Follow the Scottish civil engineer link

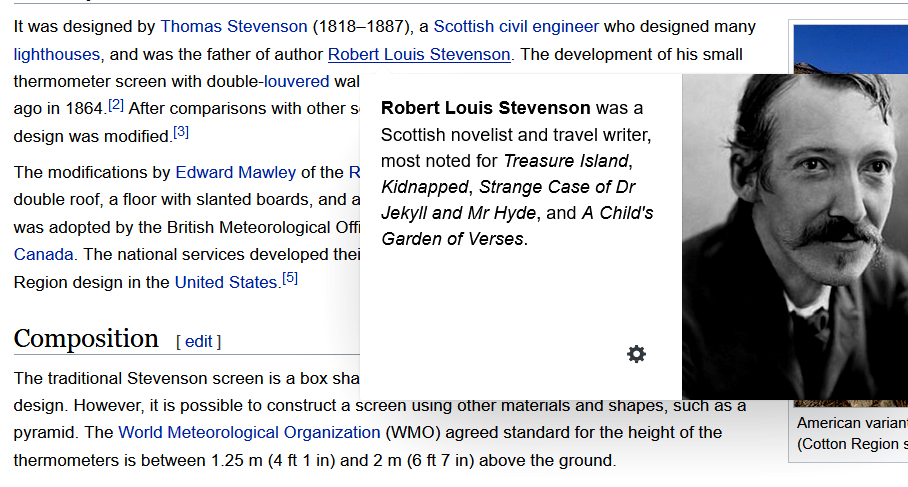click(x=516, y=27)
